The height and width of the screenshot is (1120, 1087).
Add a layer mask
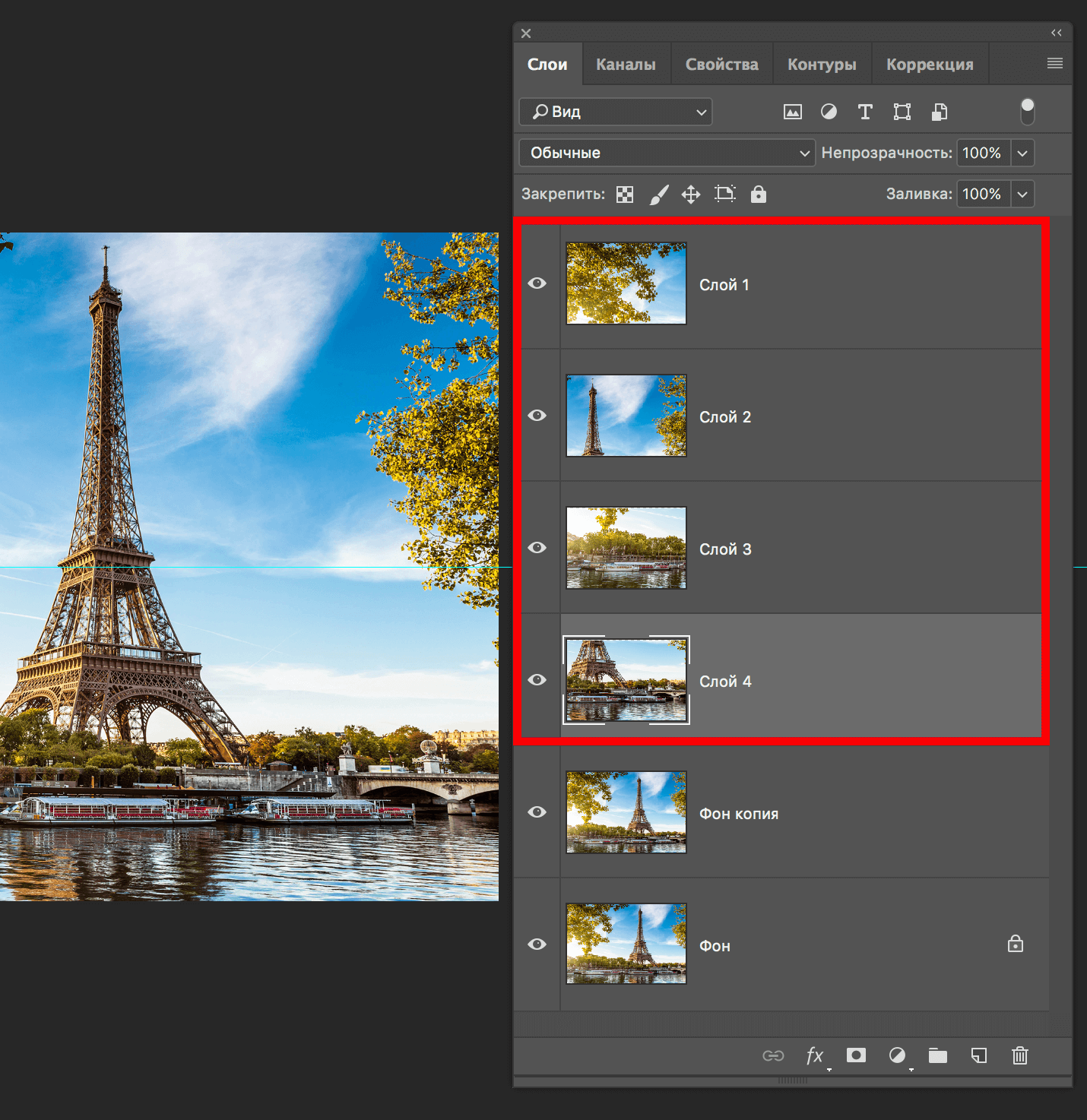click(x=856, y=1055)
